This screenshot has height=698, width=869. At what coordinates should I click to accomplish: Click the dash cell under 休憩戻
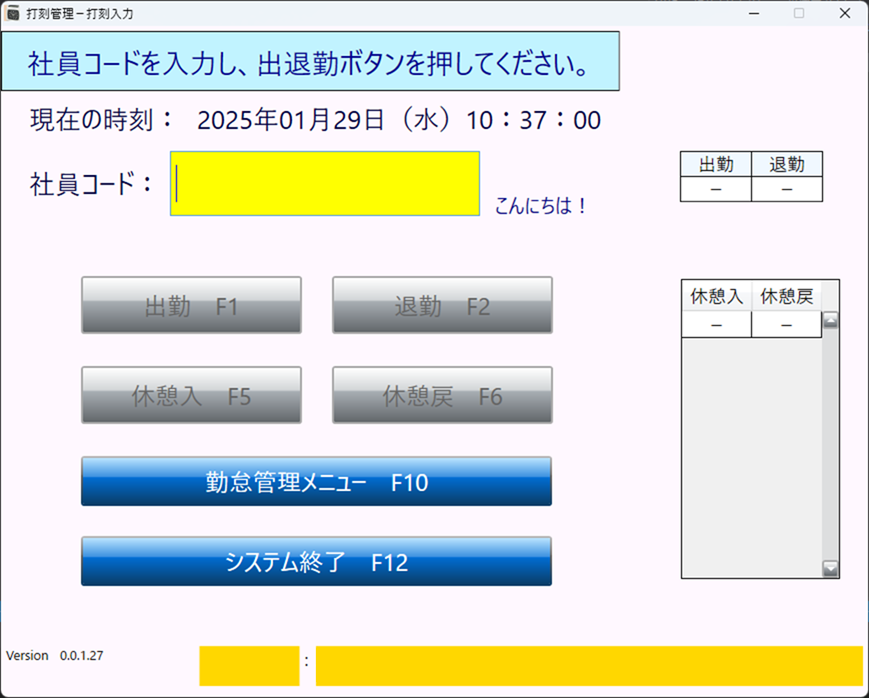(x=786, y=324)
